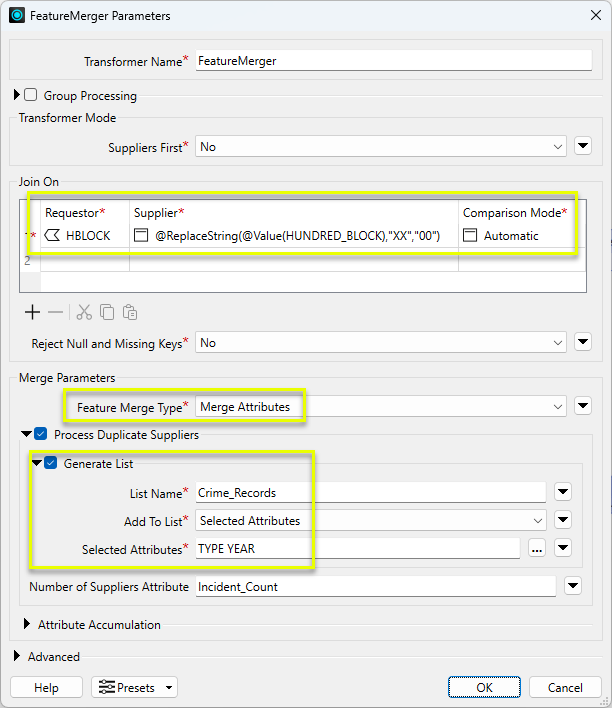The width and height of the screenshot is (612, 708).
Task: Expand the Advanced section
Action: [x=18, y=657]
